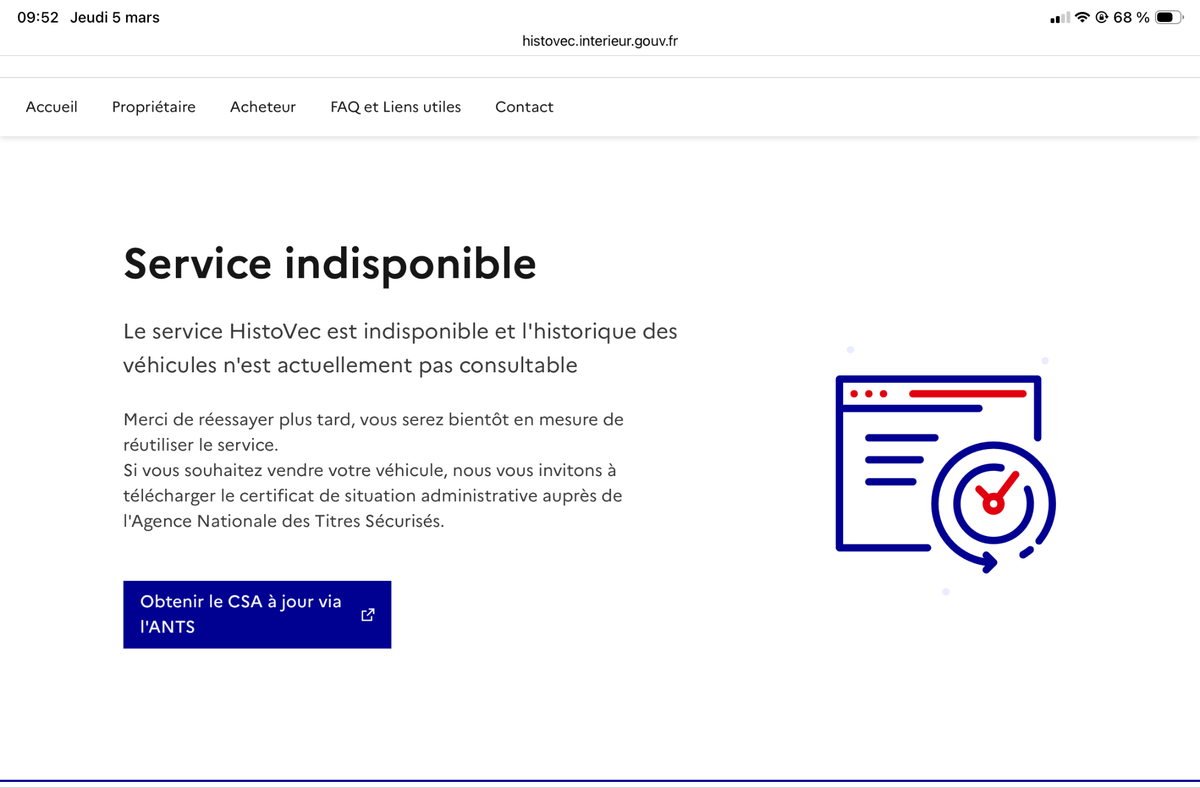Tap the cellular signal bars icon
The width and height of the screenshot is (1200, 788).
click(1060, 18)
